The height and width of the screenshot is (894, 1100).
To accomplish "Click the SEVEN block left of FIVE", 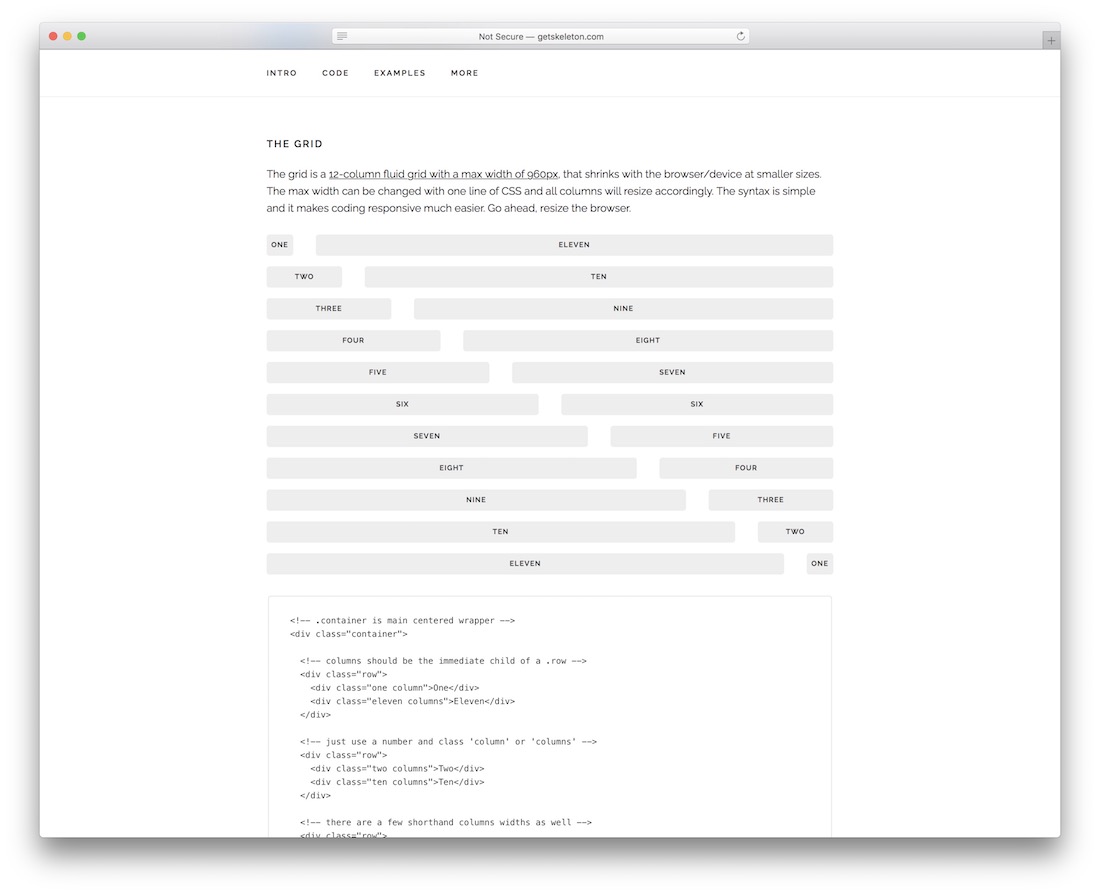I will click(x=427, y=436).
